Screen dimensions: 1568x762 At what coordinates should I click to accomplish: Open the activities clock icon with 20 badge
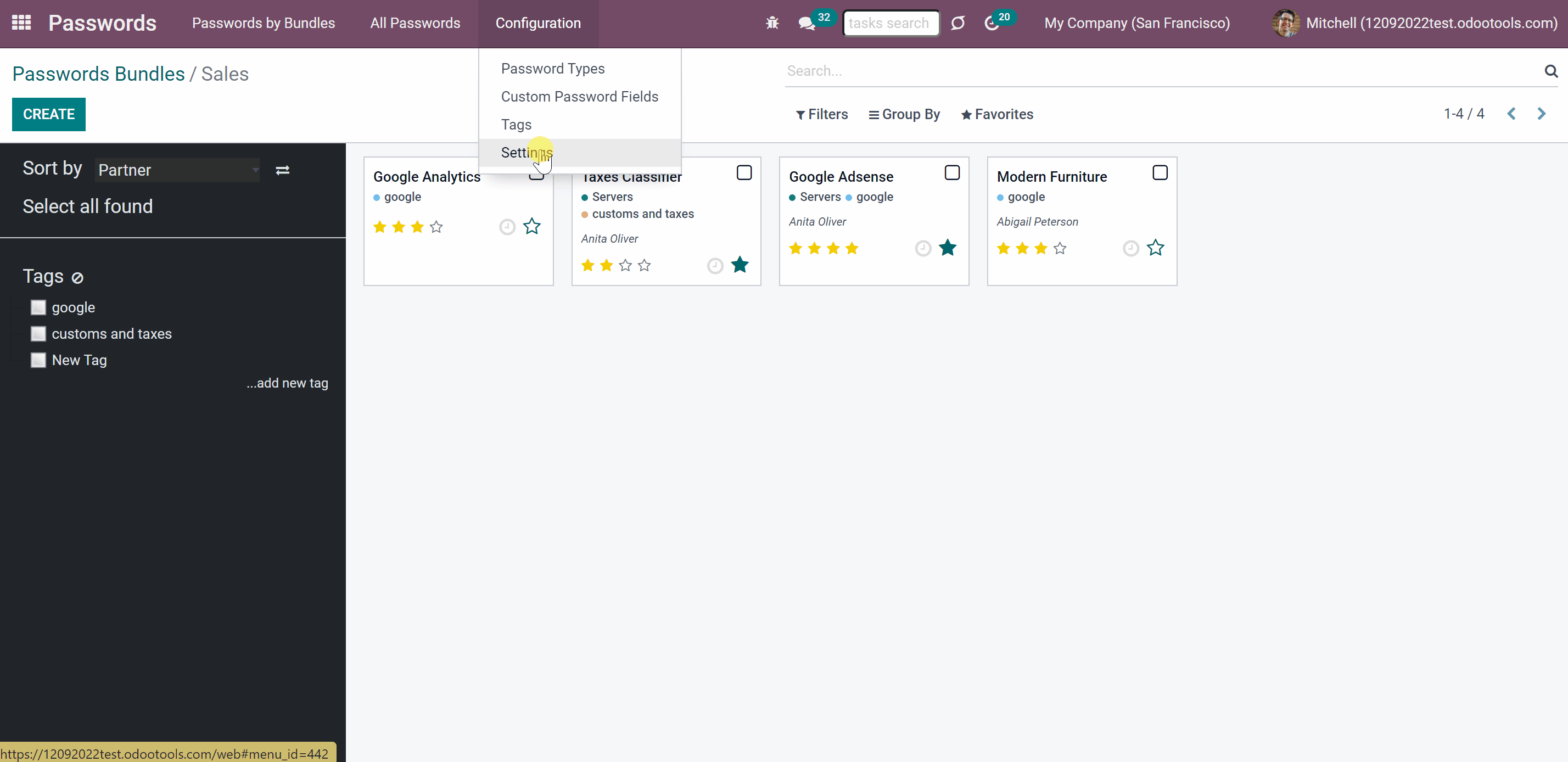[992, 24]
